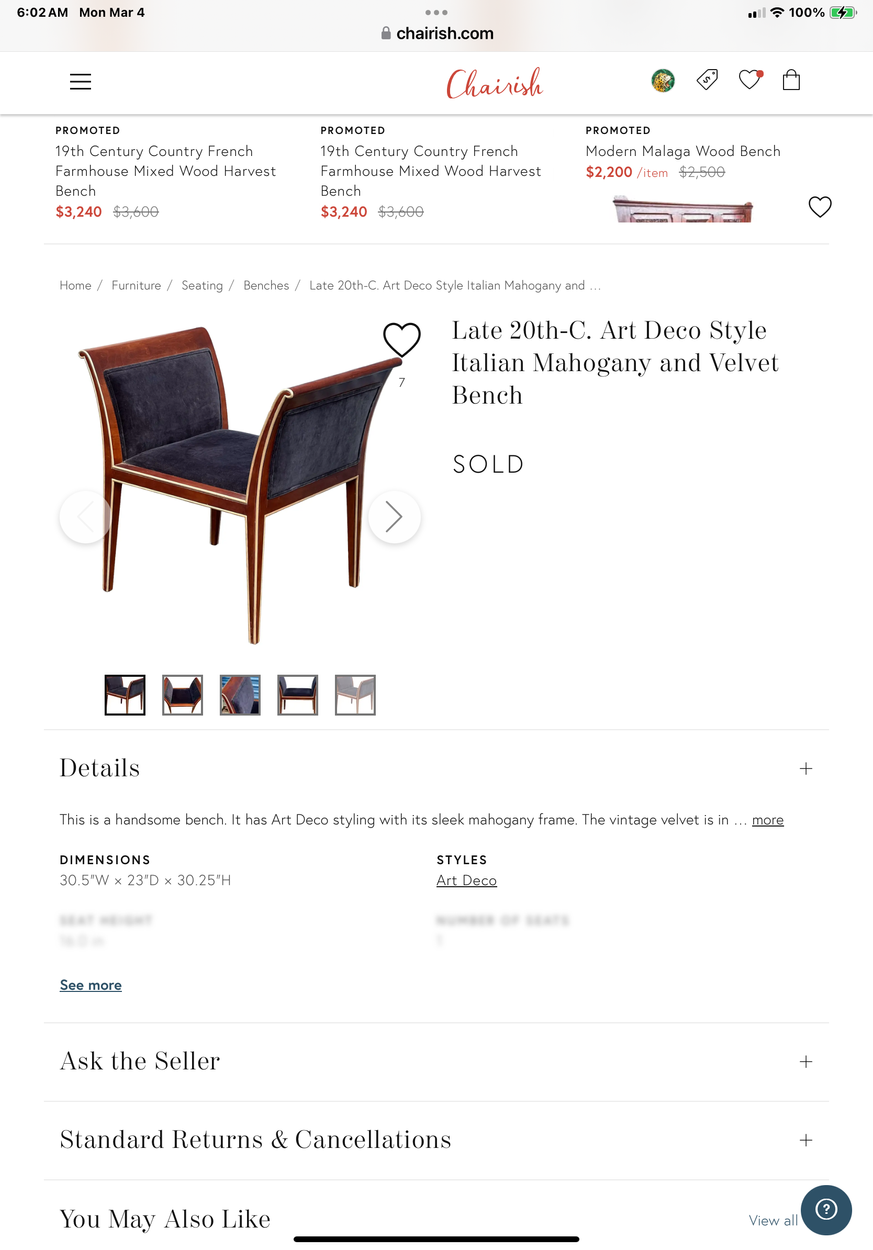873x1250 pixels.
Task: Expand Standard Returns & Cancellations section
Action: click(x=806, y=1141)
